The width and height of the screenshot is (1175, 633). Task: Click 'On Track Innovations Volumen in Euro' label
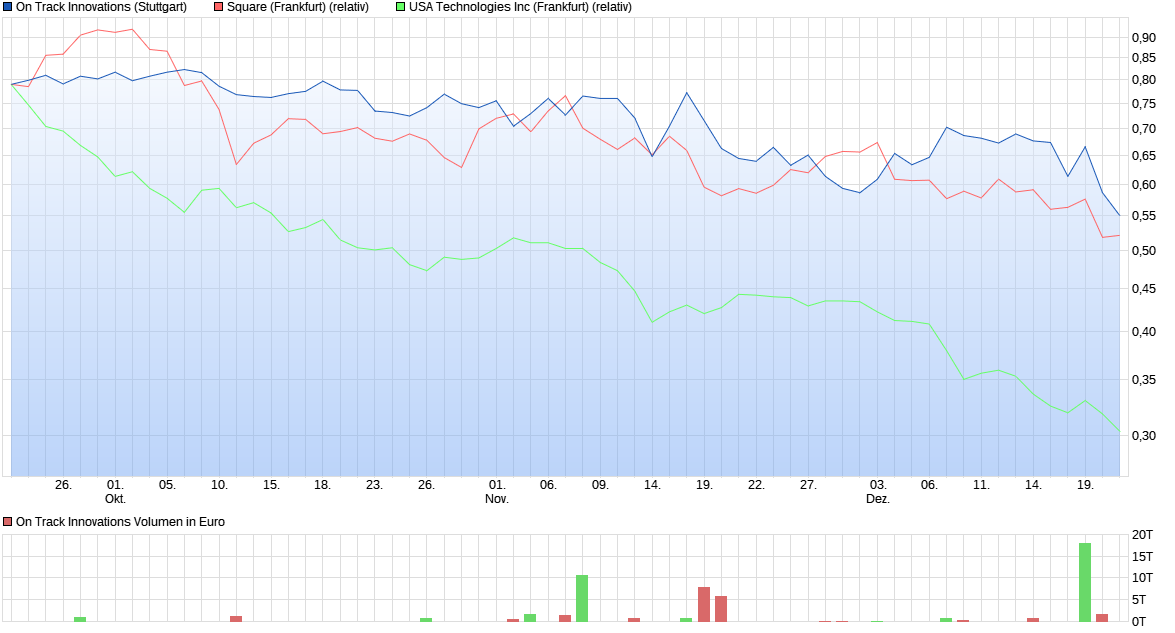click(120, 521)
